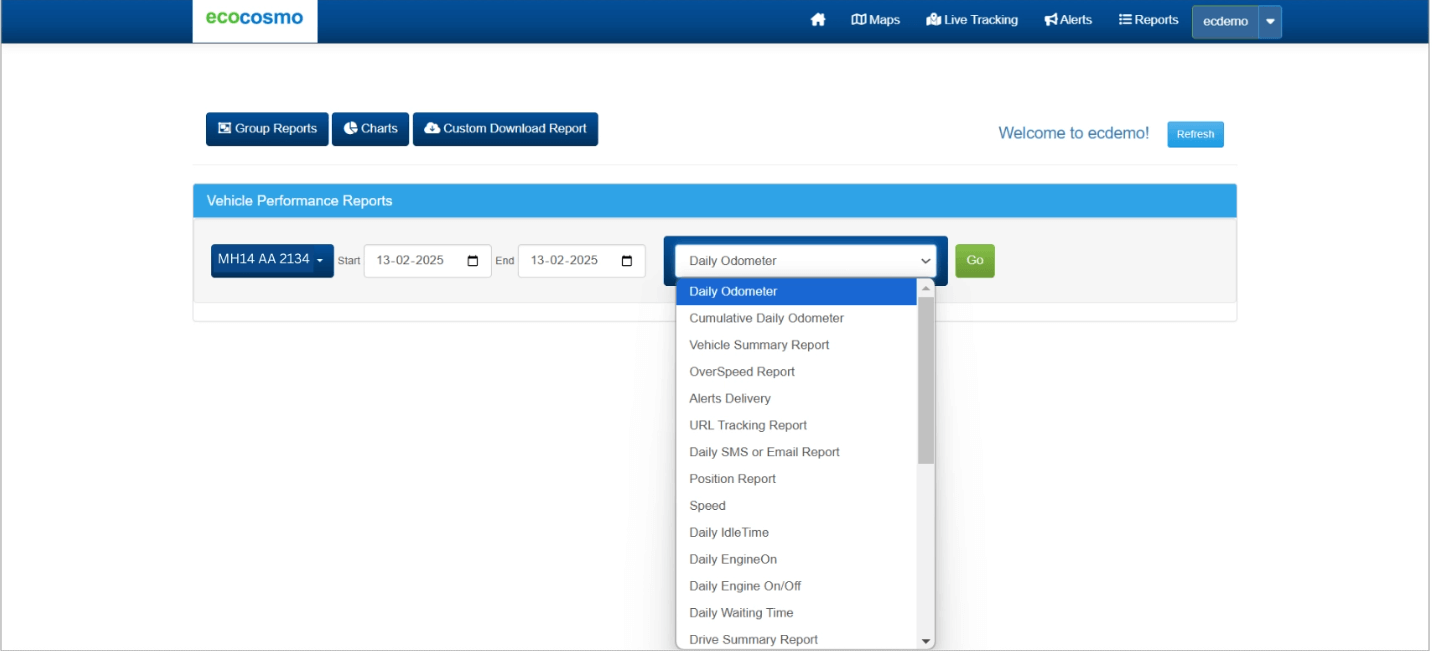1432x653 pixels.
Task: Open Alerts megaphone menu item
Action: (1068, 20)
